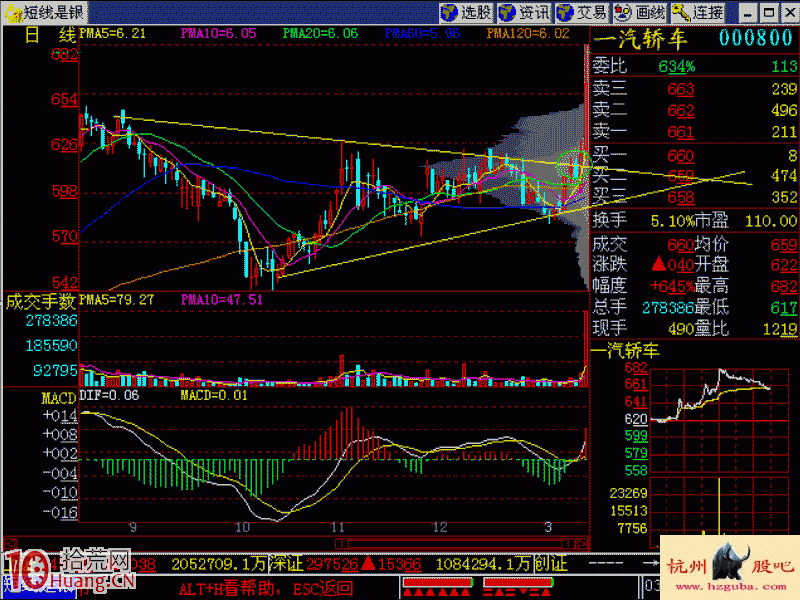Select the PMA20=6.06 indicator label
The image size is (800, 600).
[x=320, y=34]
